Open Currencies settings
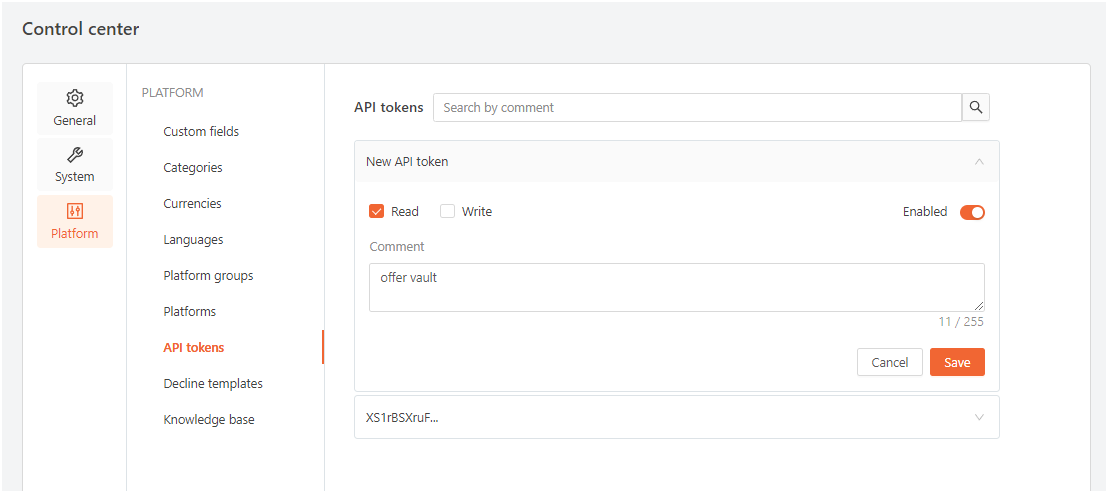Viewport: 1108px width, 493px height. point(192,203)
